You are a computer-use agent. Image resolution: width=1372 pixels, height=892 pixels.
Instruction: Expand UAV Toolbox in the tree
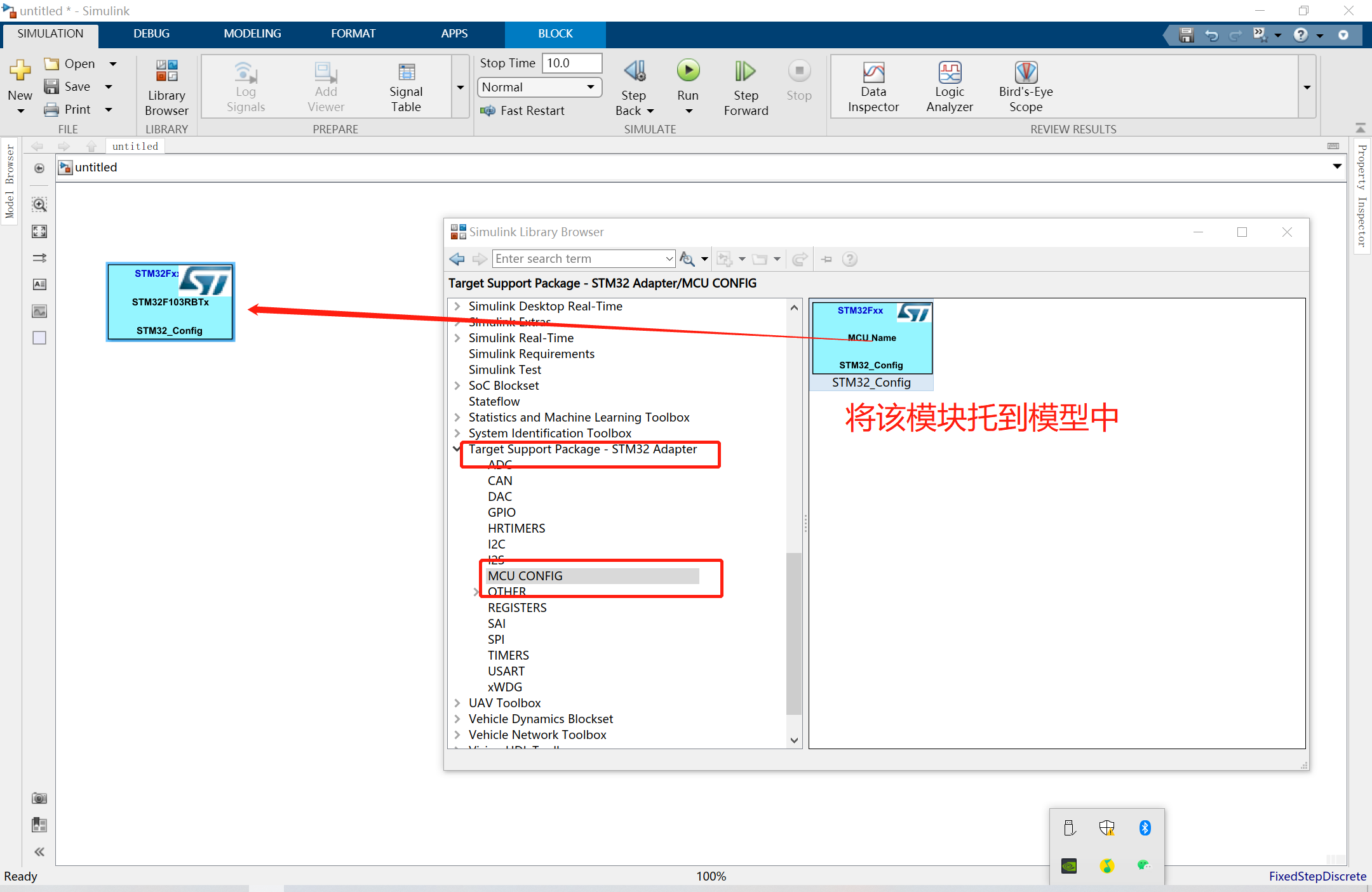pos(457,703)
